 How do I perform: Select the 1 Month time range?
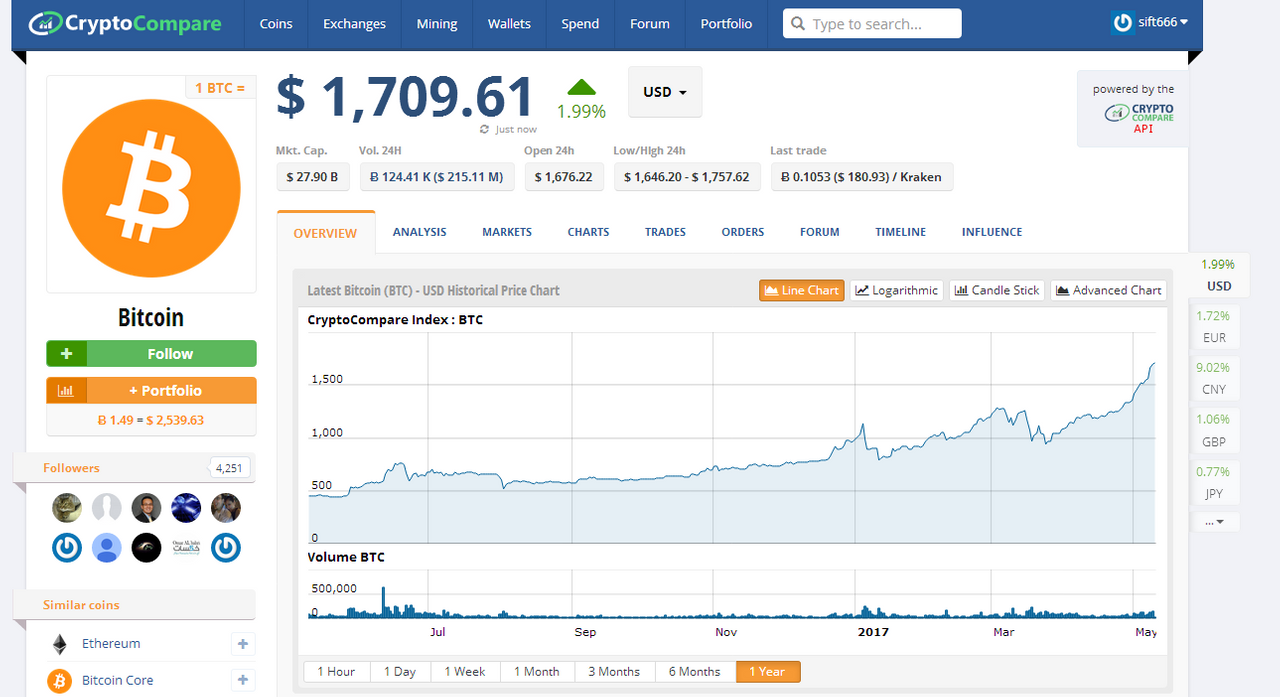(x=537, y=672)
